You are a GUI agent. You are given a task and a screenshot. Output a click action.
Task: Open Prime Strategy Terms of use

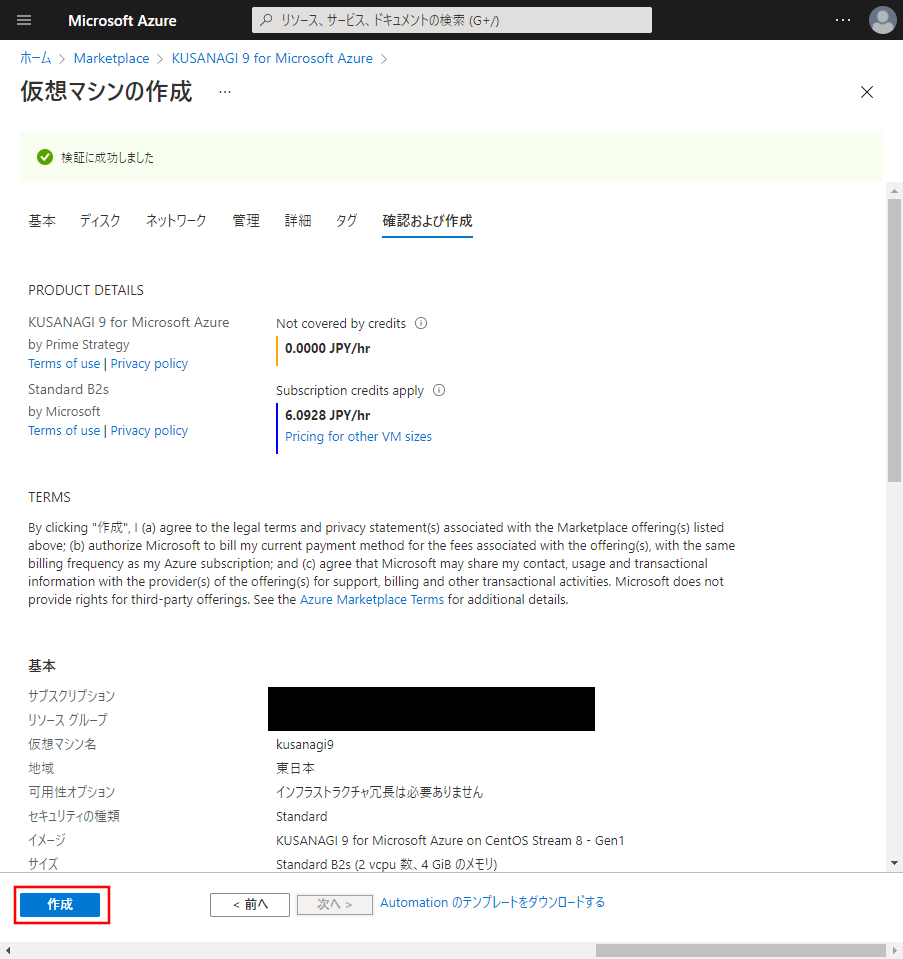click(x=64, y=363)
